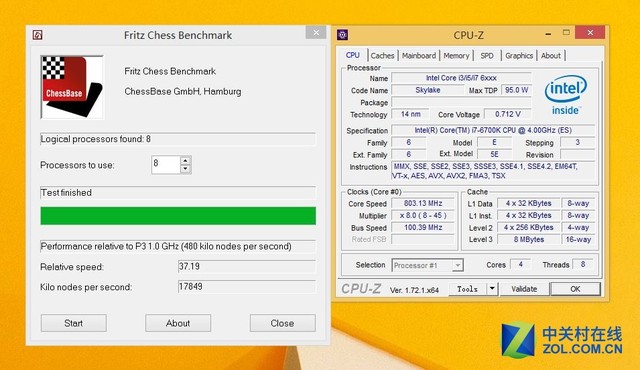Start the Fritz chess benchmark

(x=73, y=323)
